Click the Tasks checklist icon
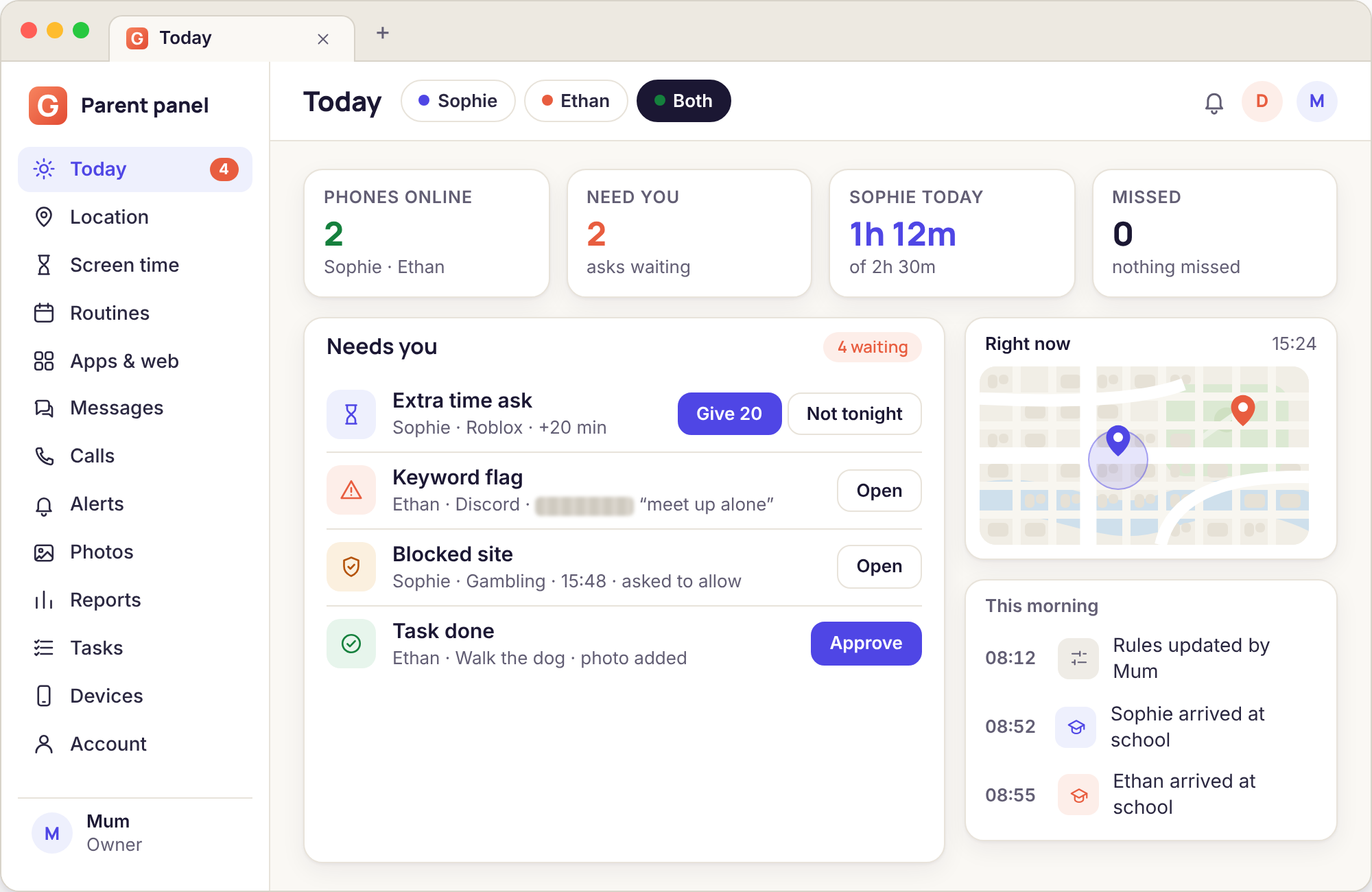Viewport: 1372px width, 892px height. click(x=44, y=648)
